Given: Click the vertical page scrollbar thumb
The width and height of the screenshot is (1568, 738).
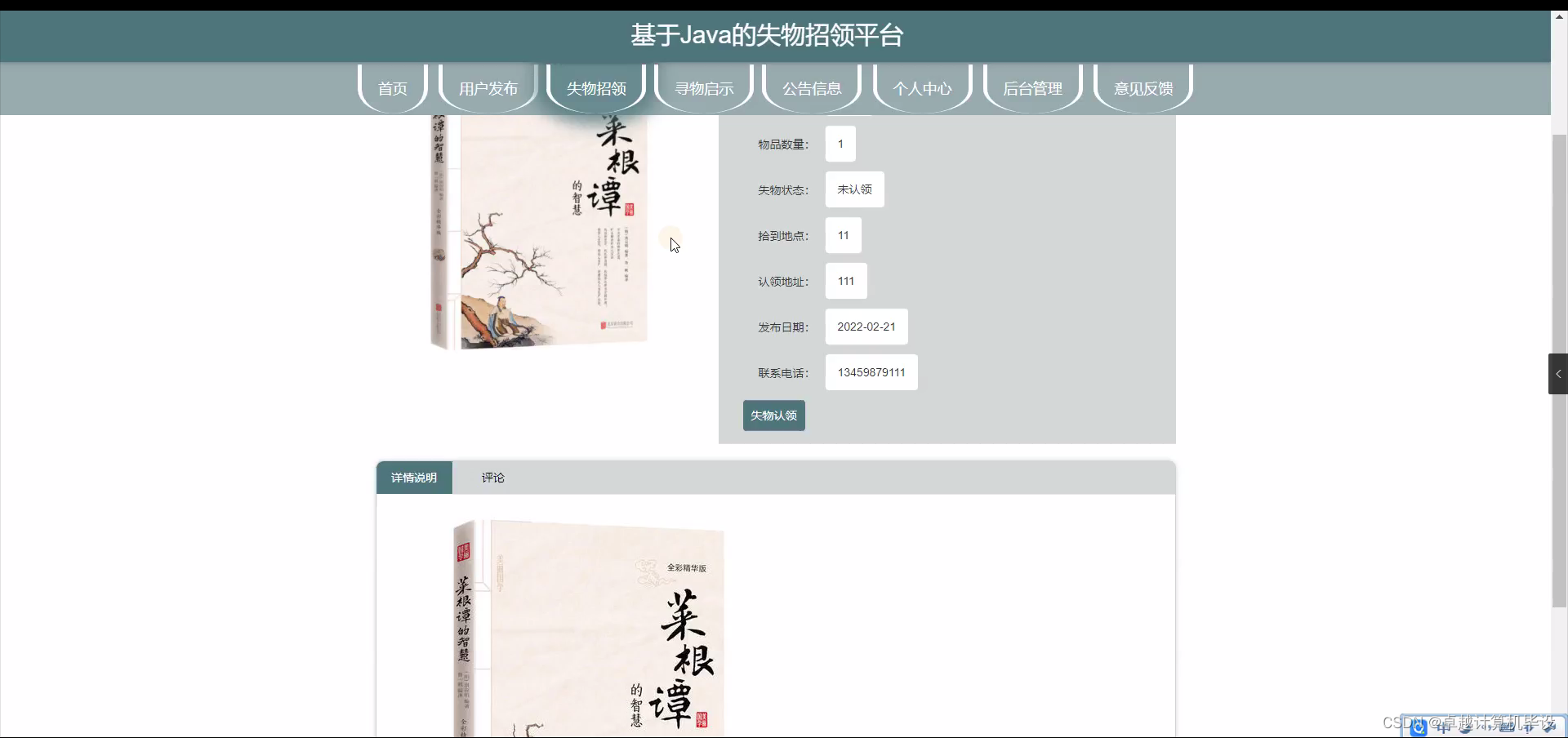Looking at the screenshot, I should (x=1559, y=371).
